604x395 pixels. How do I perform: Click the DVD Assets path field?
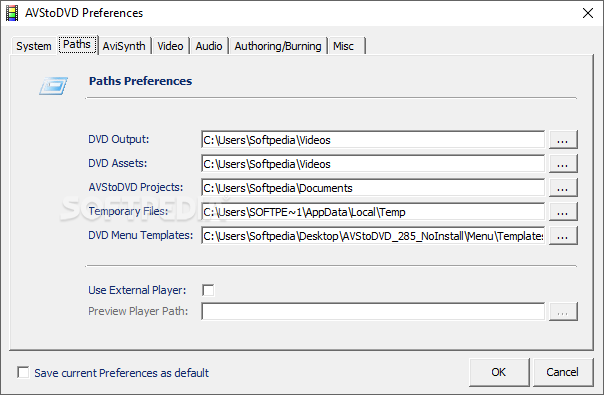(x=373, y=163)
